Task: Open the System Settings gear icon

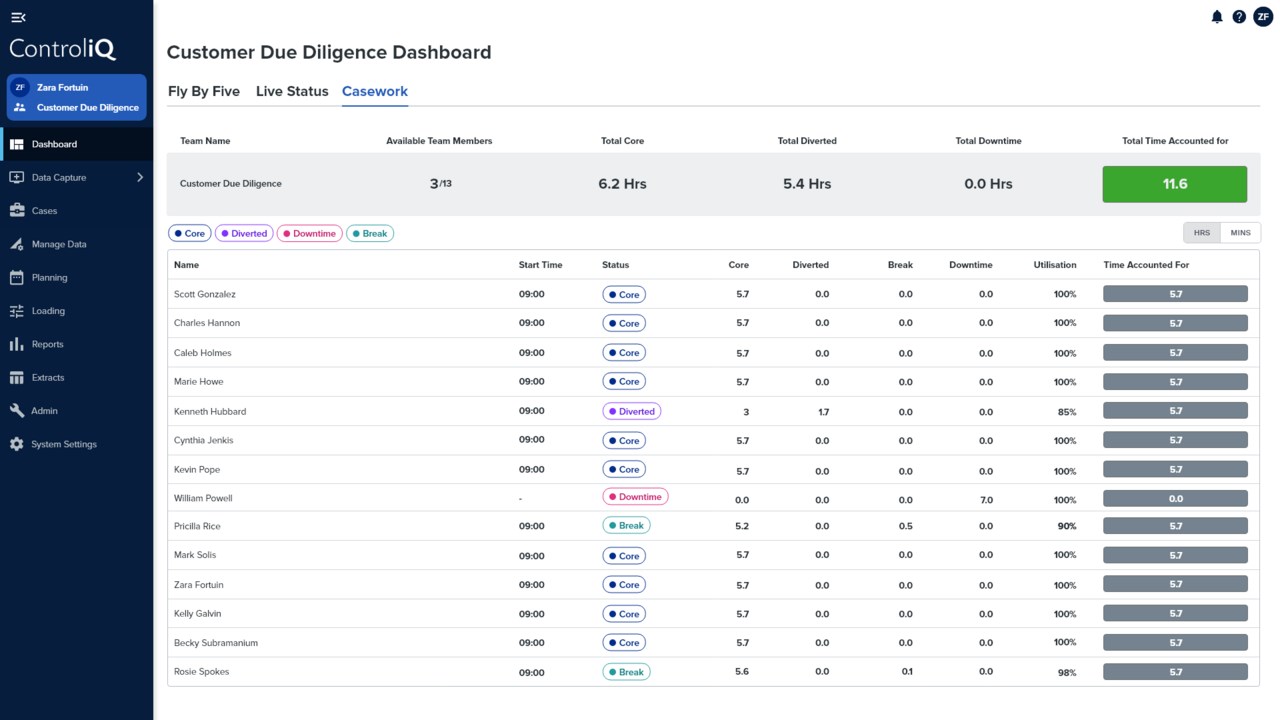Action: [16, 444]
